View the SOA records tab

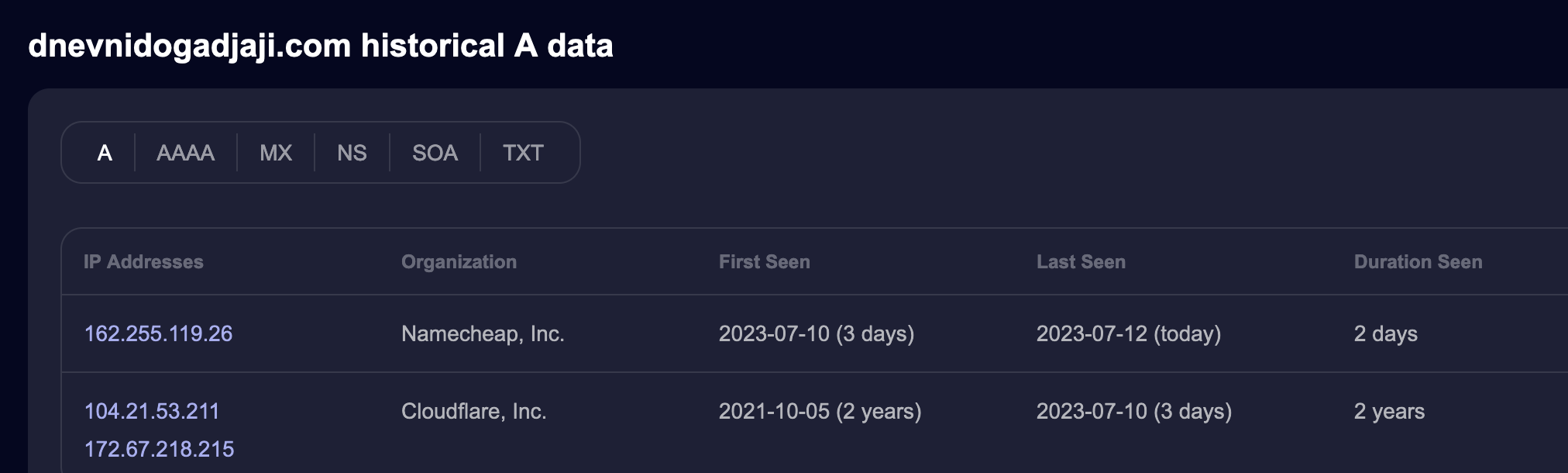click(435, 153)
